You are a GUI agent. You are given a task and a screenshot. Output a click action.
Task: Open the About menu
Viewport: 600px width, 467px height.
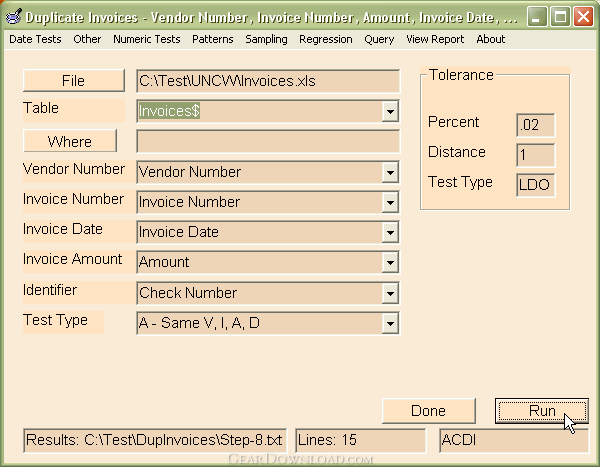pos(491,39)
